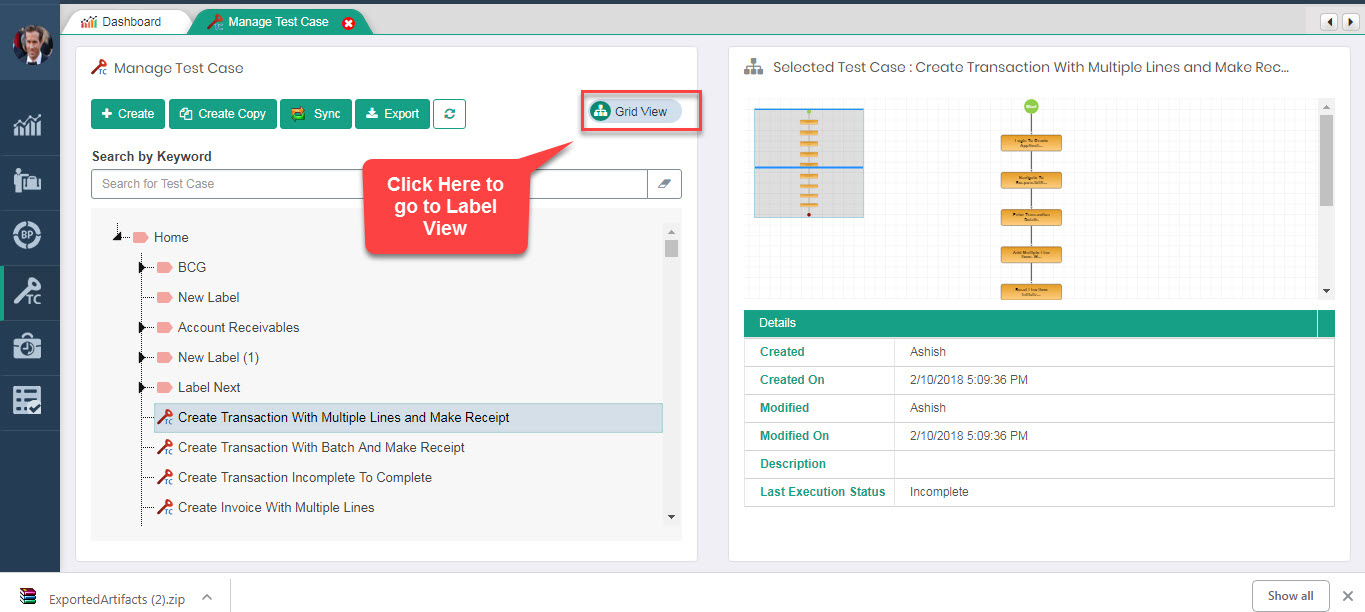This screenshot has width=1365, height=612.
Task: Click the Created value Ashish
Action: point(928,352)
